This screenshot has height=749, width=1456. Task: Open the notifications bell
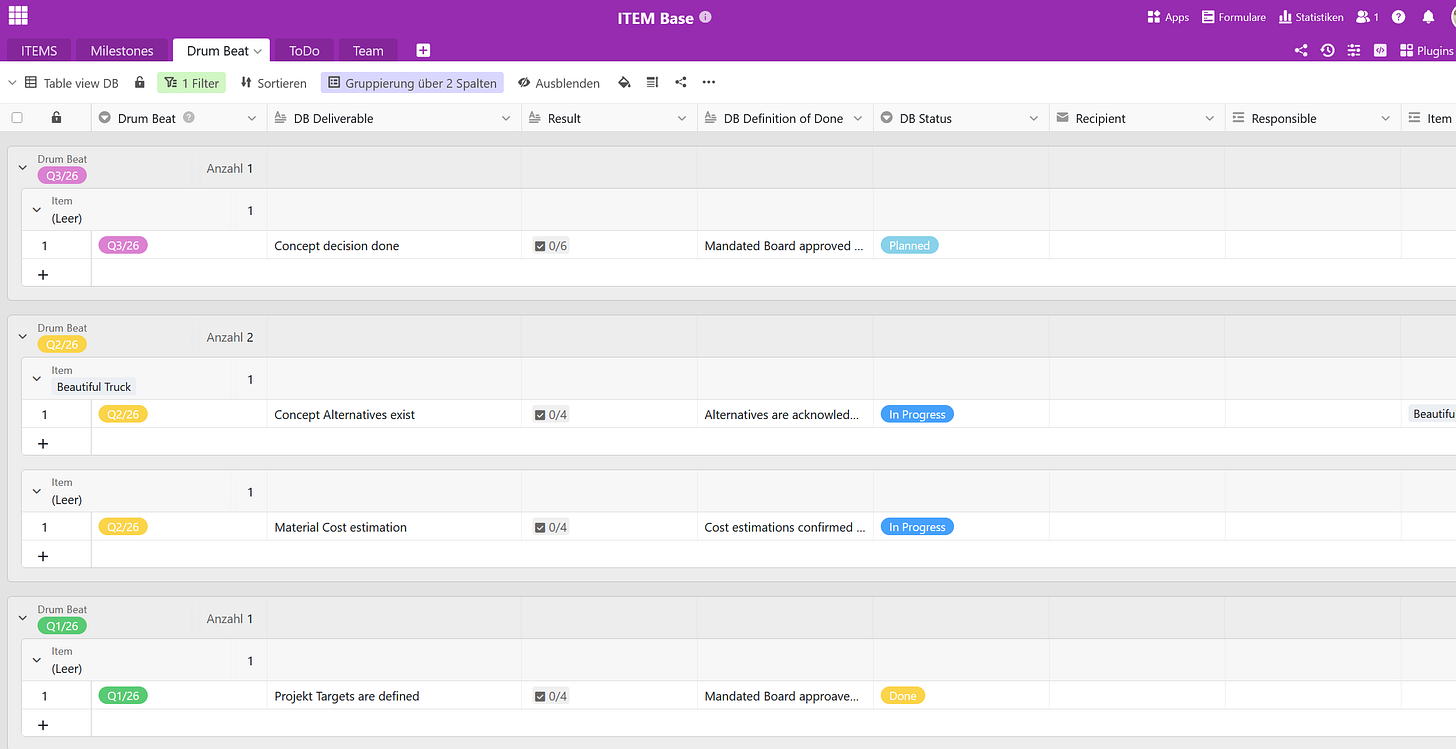pos(1428,17)
